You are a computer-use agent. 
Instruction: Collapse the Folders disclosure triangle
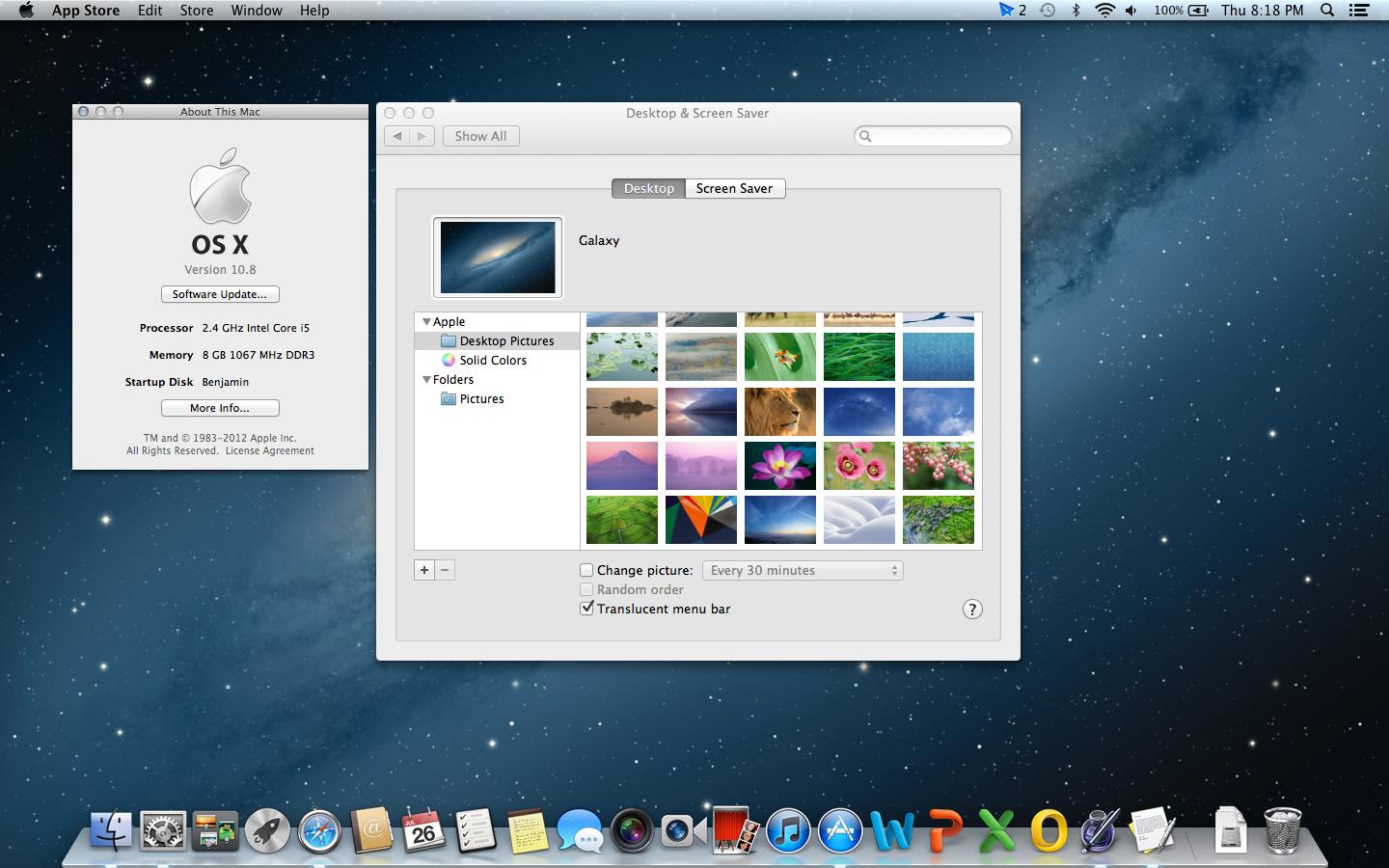426,379
